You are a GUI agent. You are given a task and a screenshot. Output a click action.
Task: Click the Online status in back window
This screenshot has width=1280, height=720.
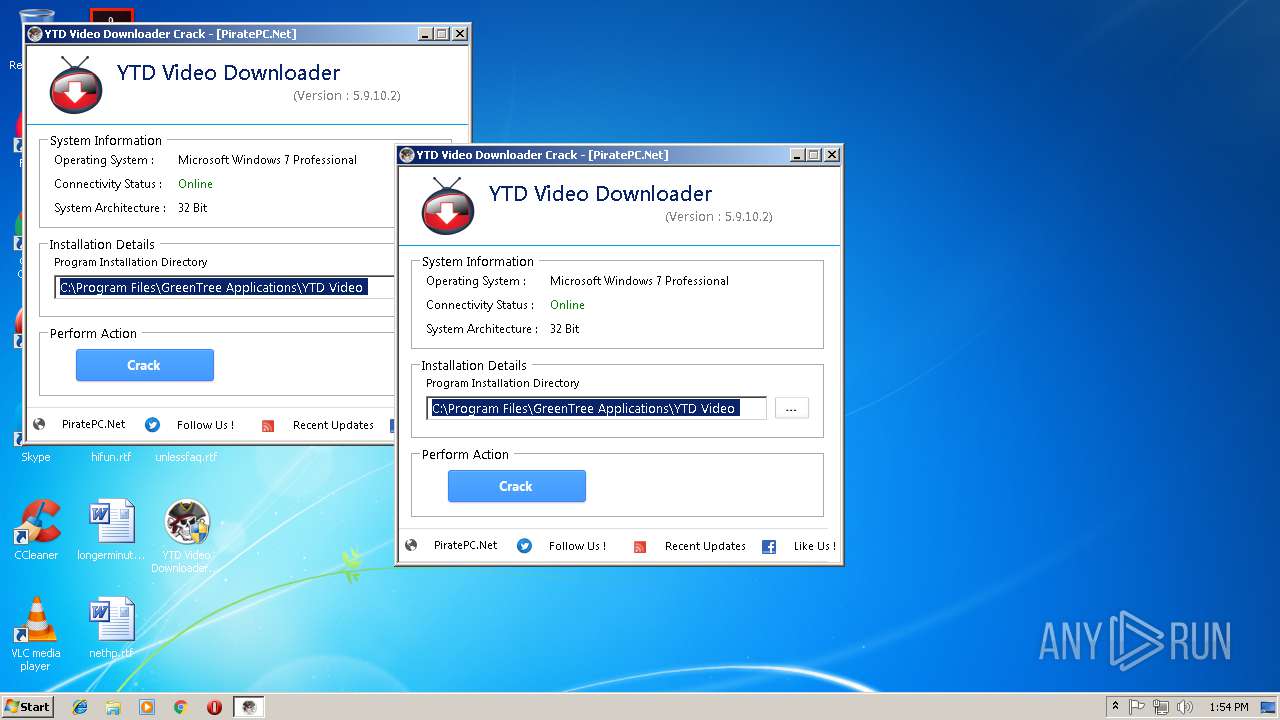[x=195, y=184]
